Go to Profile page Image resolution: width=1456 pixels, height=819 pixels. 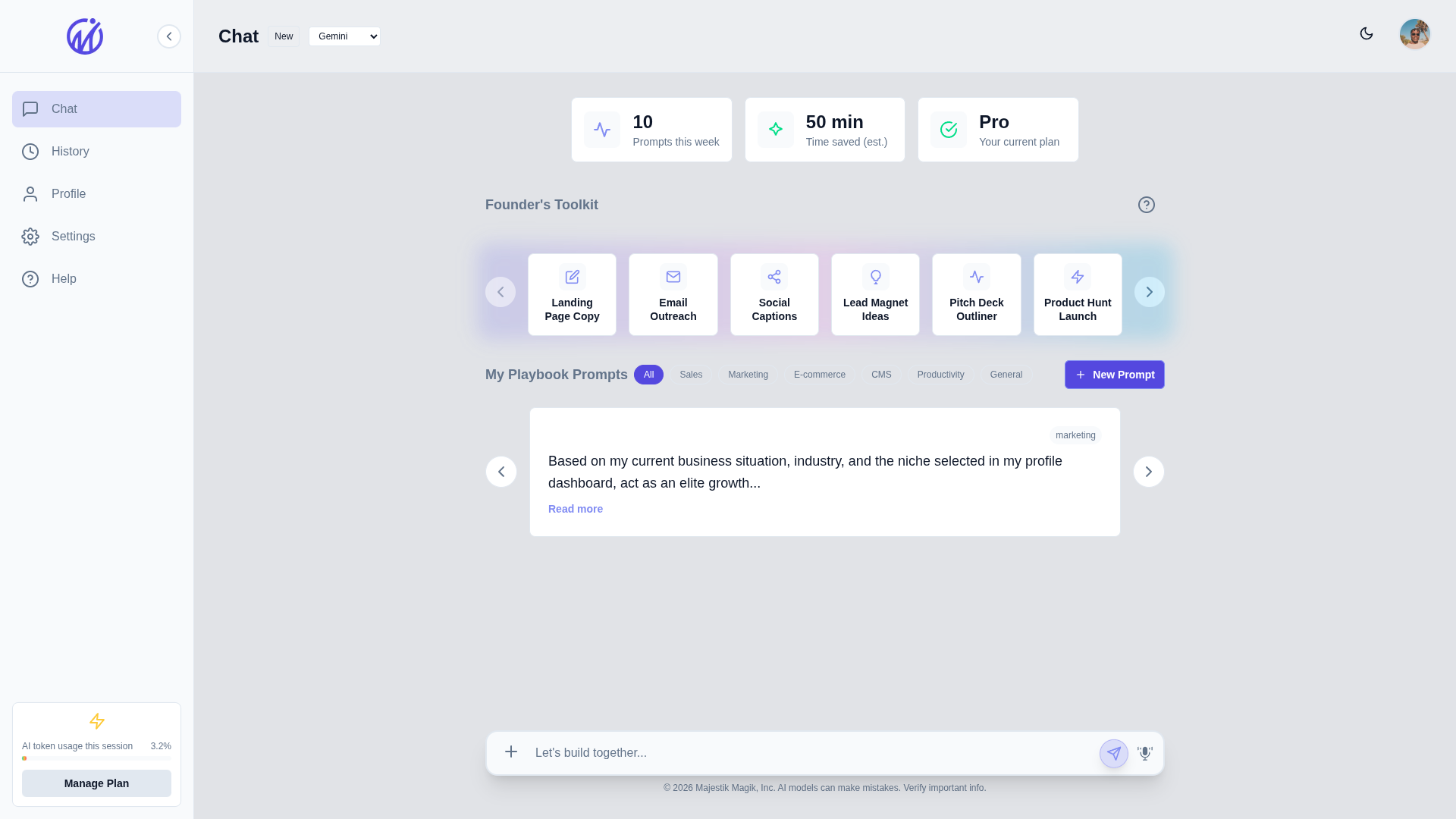(96, 194)
